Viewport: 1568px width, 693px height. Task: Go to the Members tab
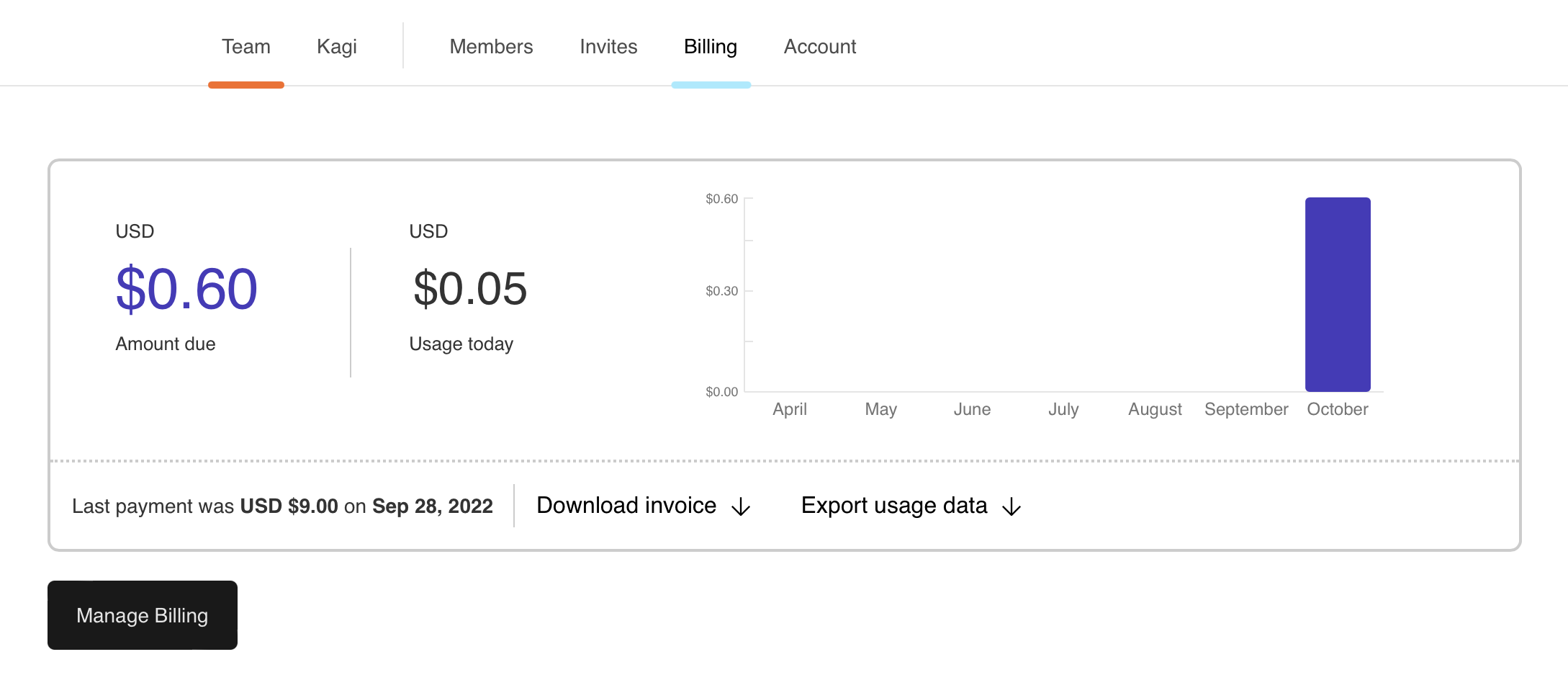point(491,47)
